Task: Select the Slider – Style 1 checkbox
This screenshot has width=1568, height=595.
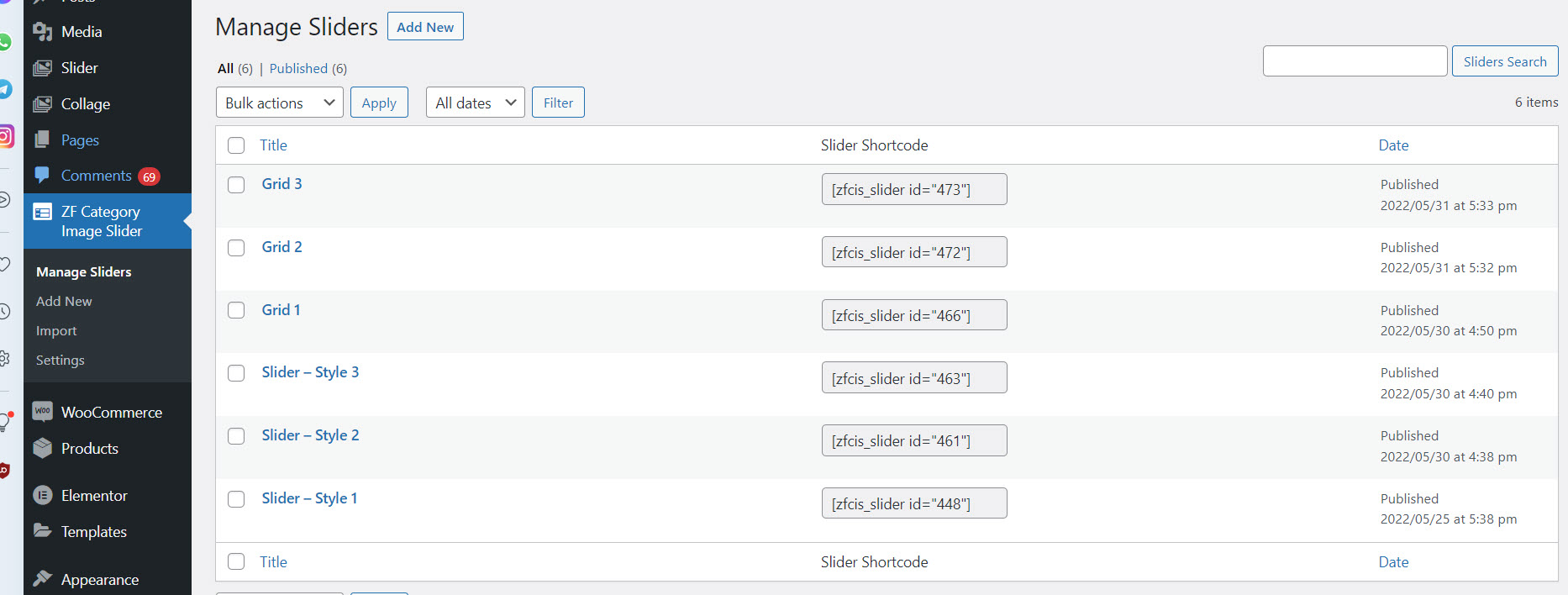Action: [236, 499]
